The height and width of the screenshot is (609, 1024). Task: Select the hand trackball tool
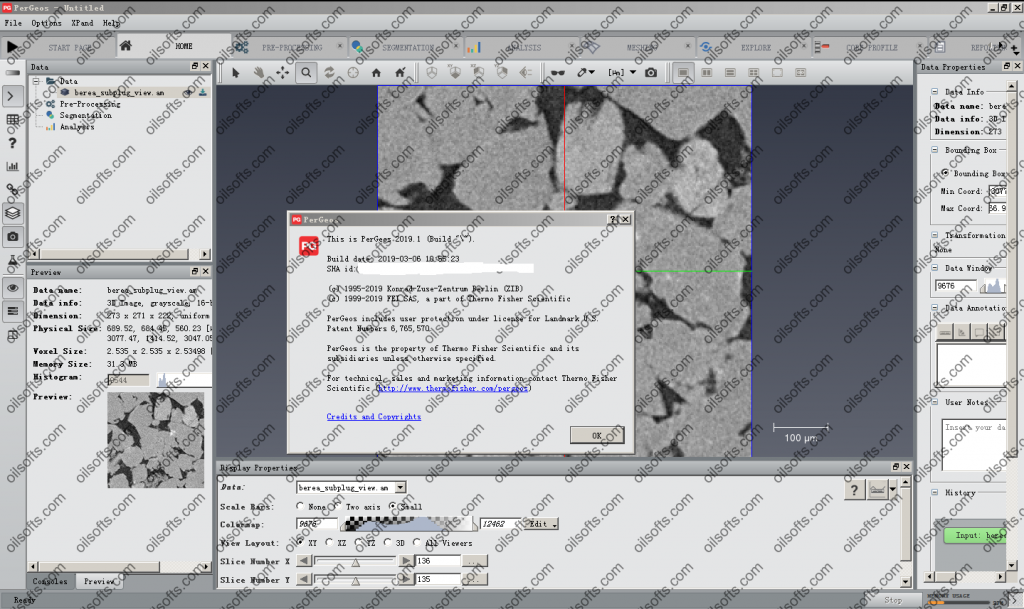[259, 72]
